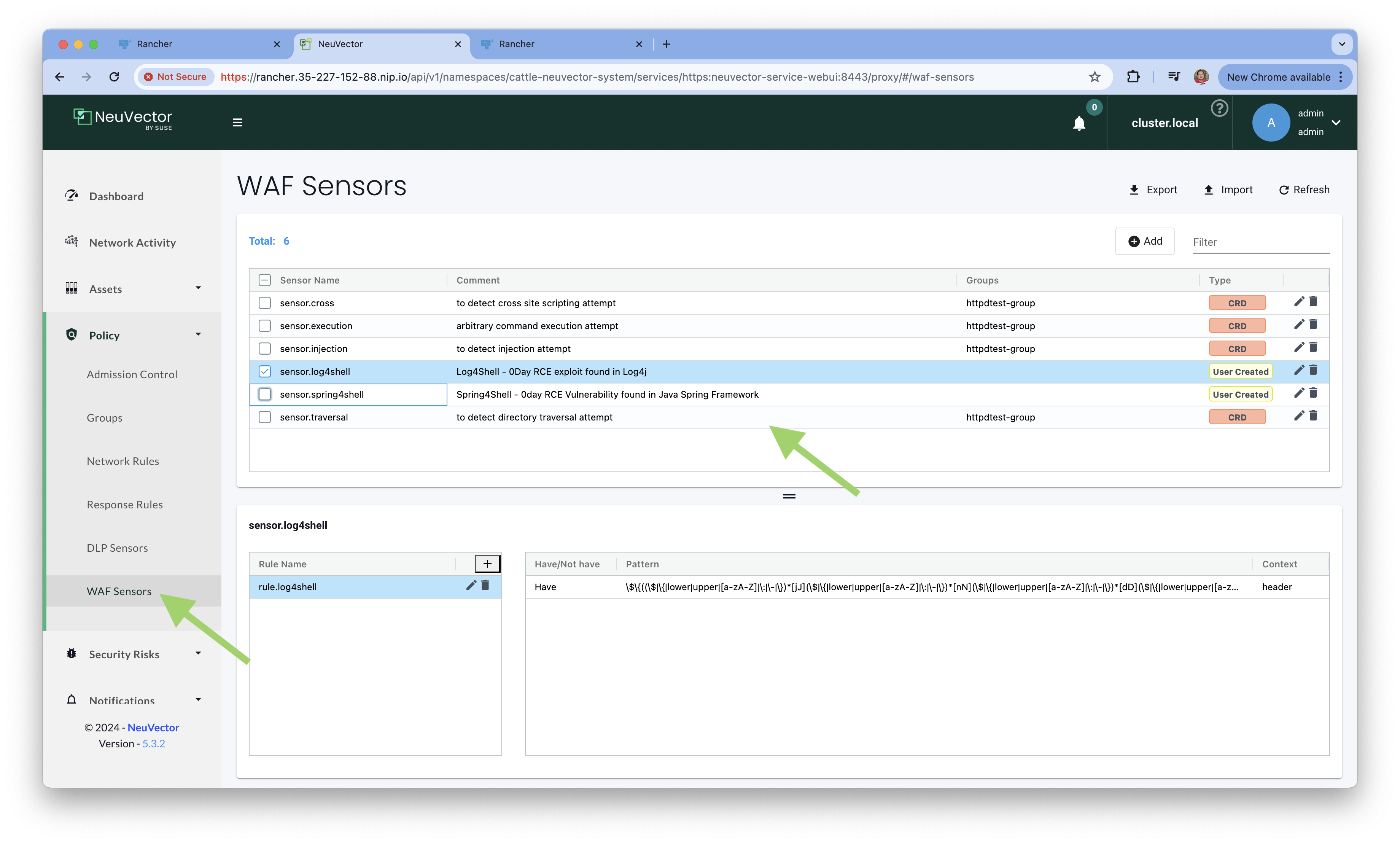This screenshot has width=1400, height=844.
Task: Expand the Assets menu arrow
Action: point(198,288)
